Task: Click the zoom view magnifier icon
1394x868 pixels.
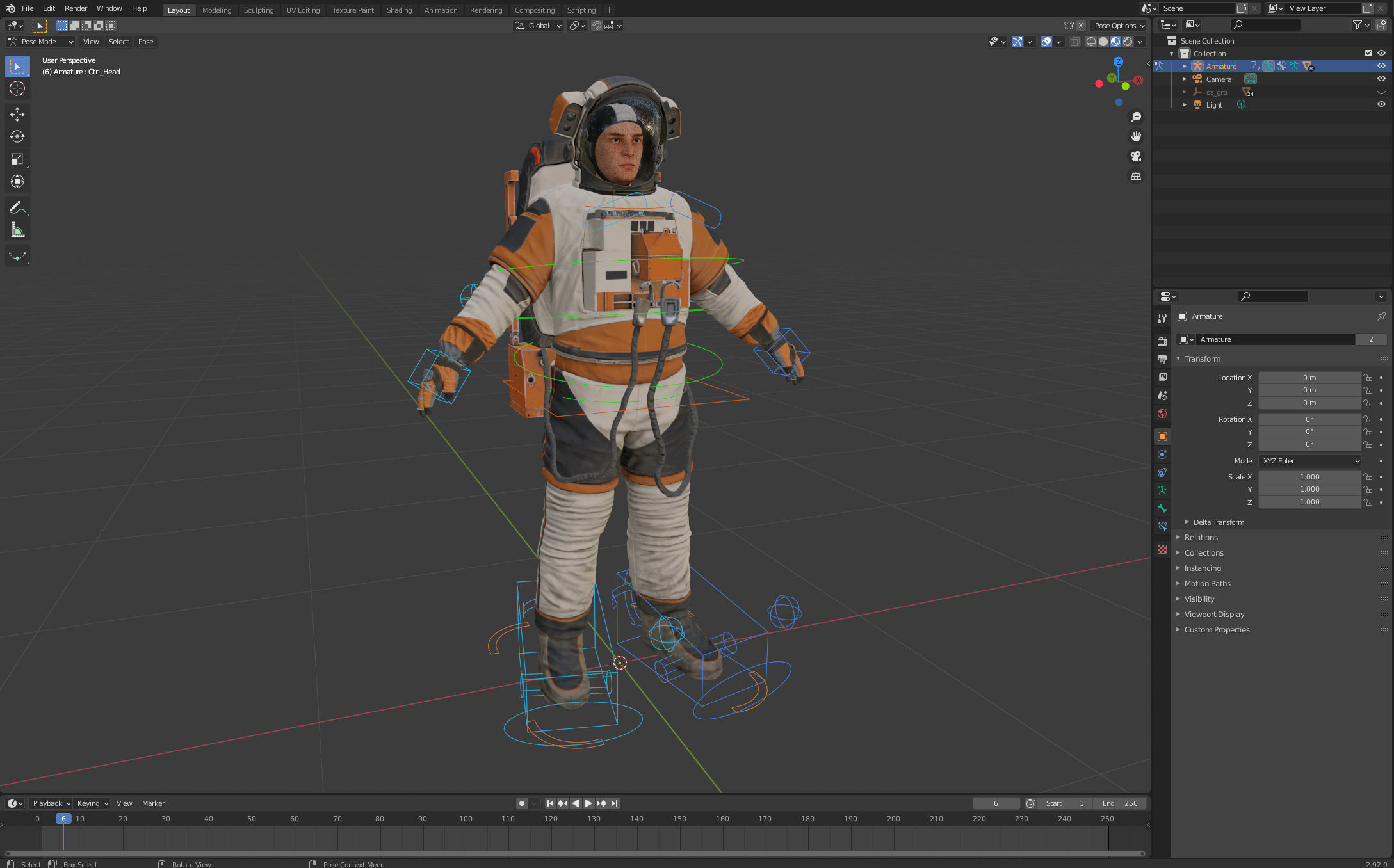Action: (x=1135, y=117)
